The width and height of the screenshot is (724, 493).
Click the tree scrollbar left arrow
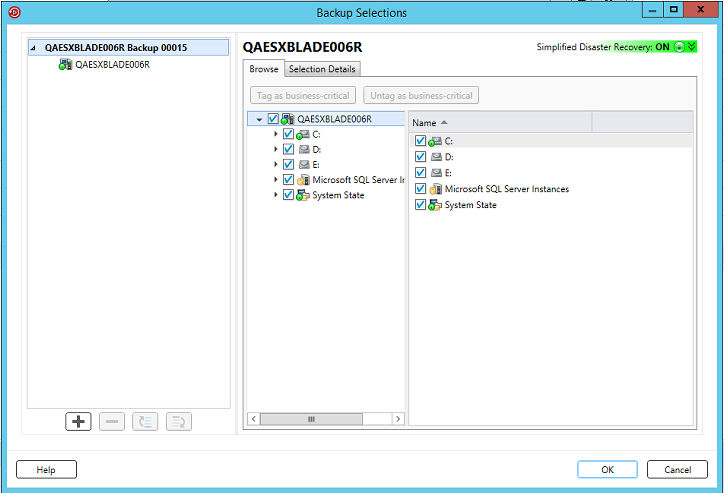[253, 419]
